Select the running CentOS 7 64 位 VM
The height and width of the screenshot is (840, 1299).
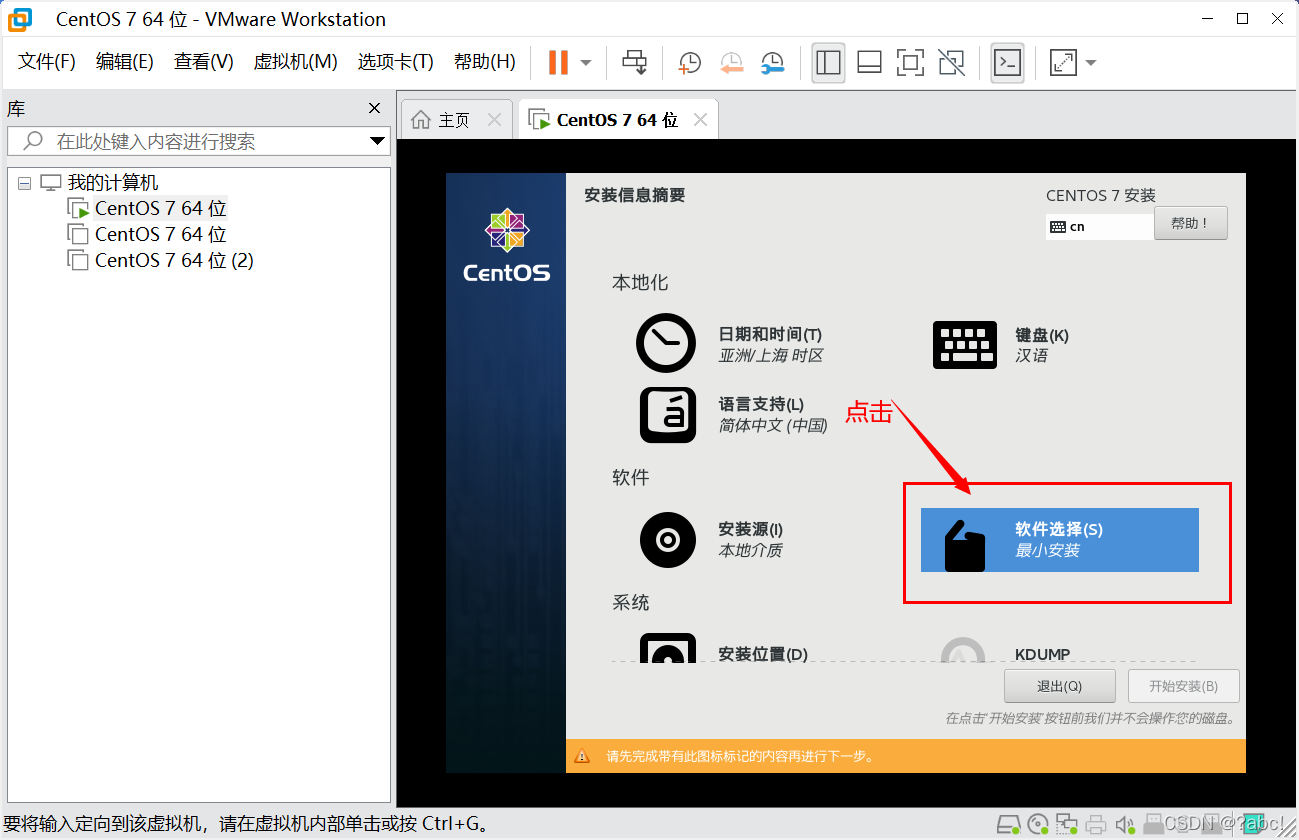(161, 209)
